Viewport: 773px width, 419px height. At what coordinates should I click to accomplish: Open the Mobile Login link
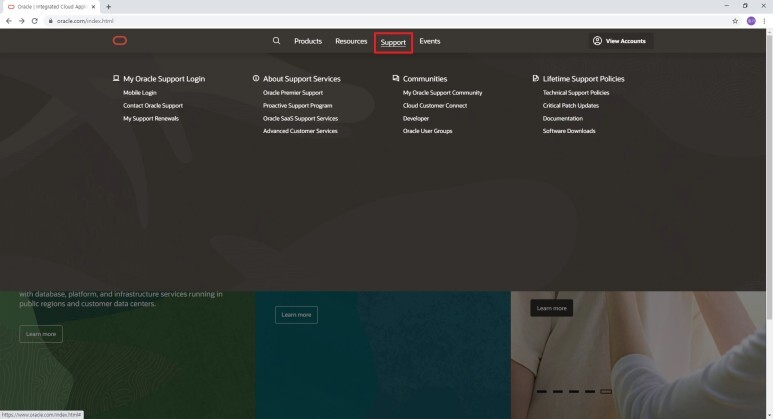140,93
